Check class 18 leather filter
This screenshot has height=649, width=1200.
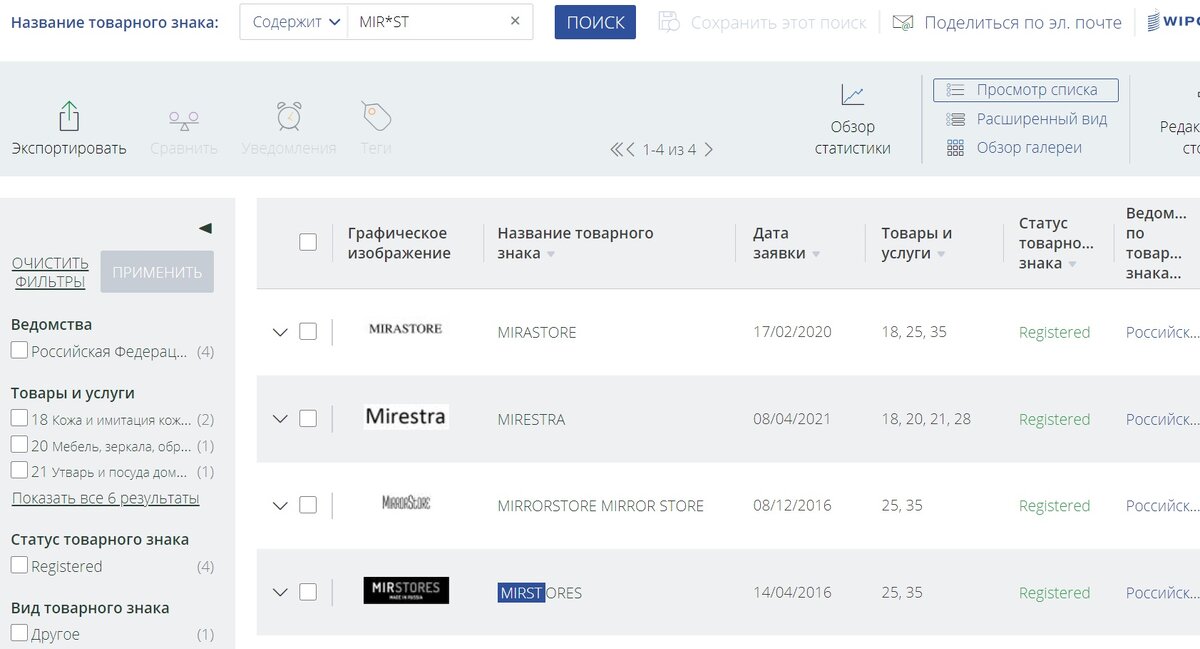tap(19, 418)
